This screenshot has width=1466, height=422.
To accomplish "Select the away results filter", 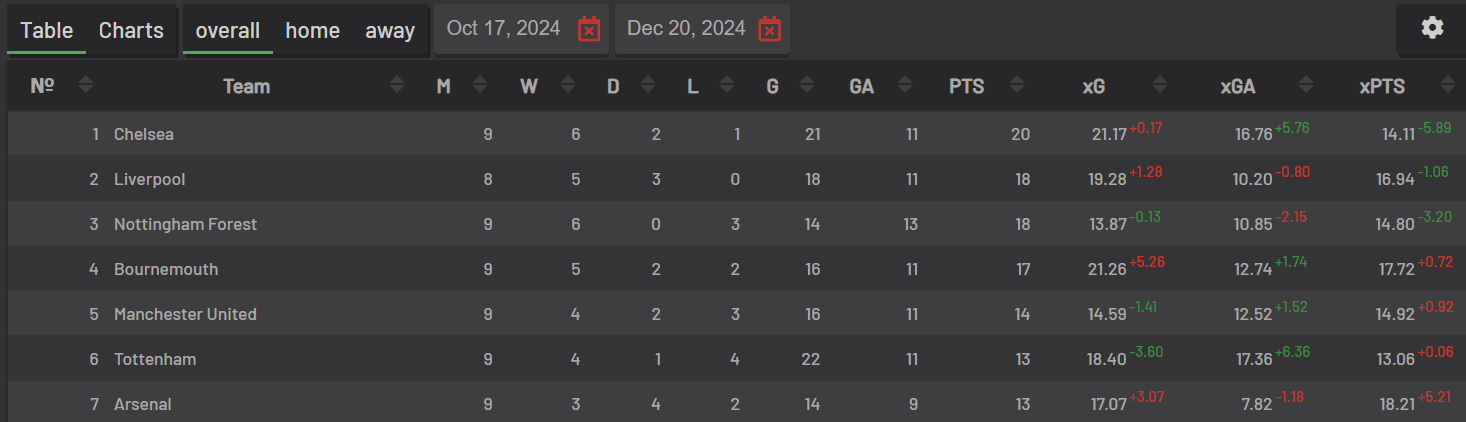I will [390, 31].
